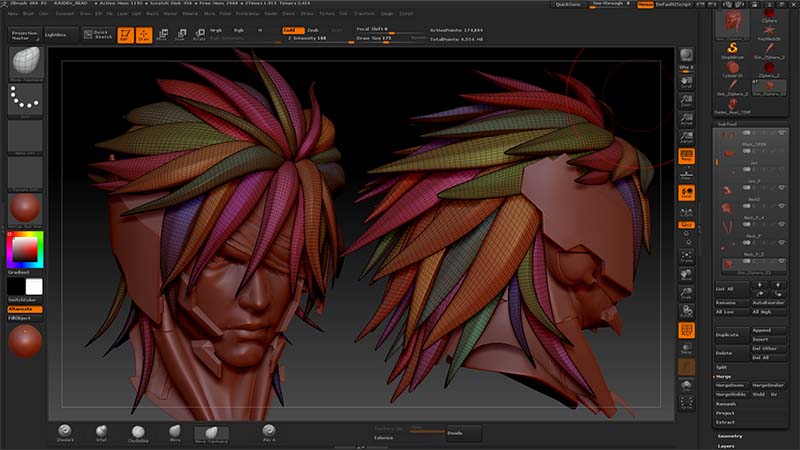800x450 pixels.
Task: Open the Projection Master button
Action: pyautogui.click(x=24, y=35)
